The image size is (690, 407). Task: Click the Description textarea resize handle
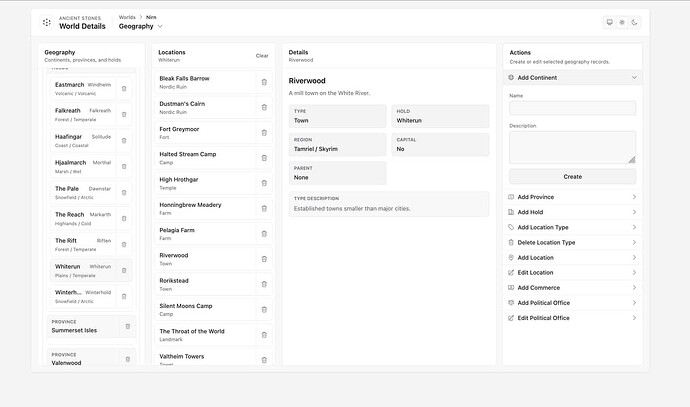click(x=632, y=160)
